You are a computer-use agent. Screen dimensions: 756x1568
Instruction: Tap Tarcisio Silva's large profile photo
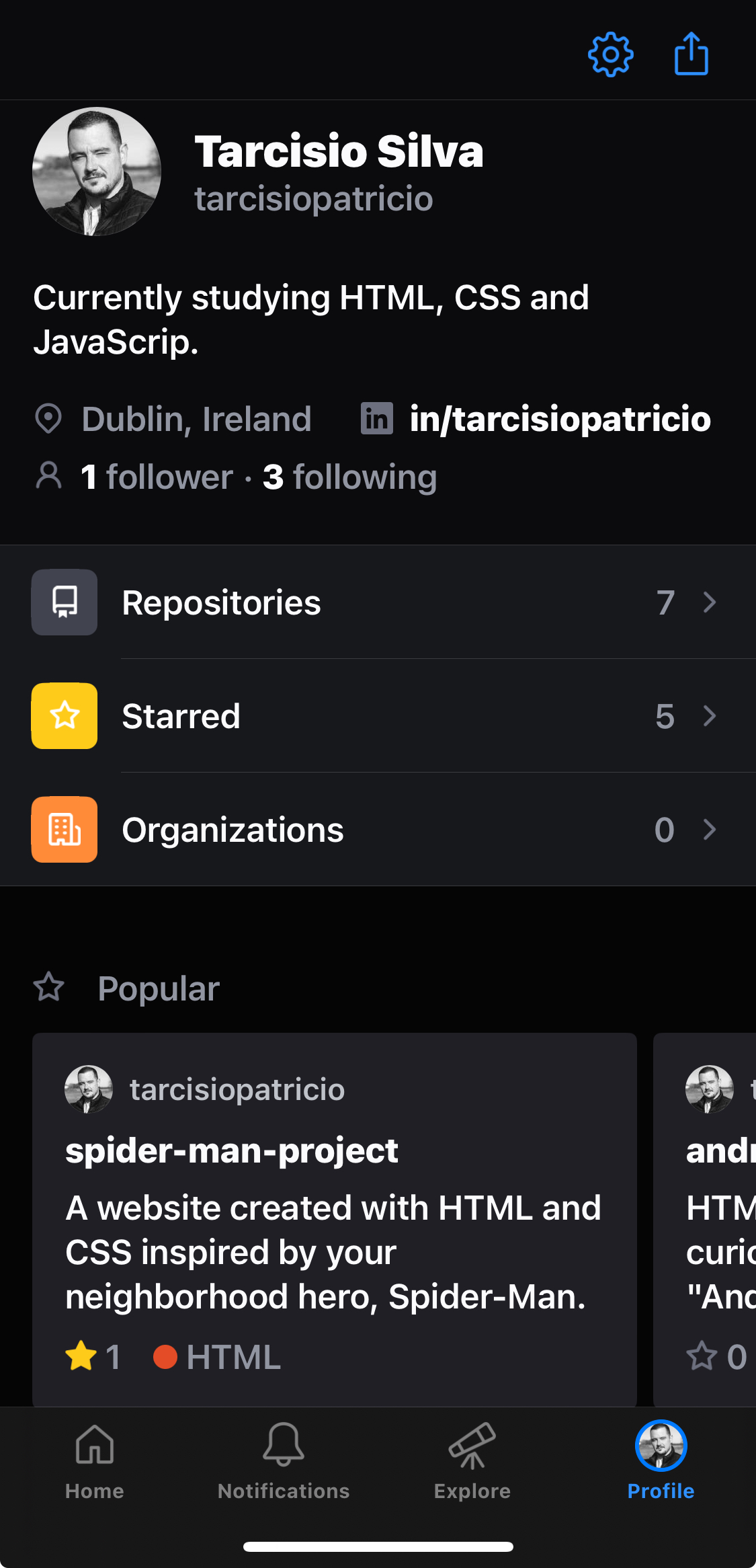point(97,171)
